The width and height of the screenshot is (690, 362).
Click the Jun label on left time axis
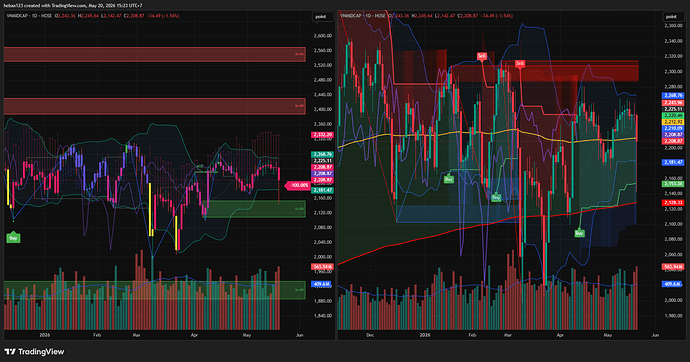click(x=300, y=335)
